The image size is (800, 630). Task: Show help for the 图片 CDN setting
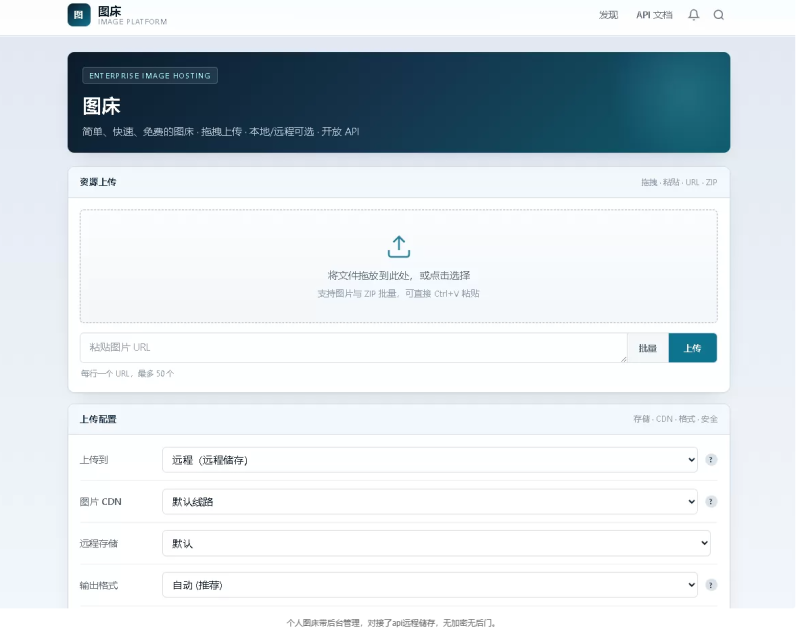711,501
